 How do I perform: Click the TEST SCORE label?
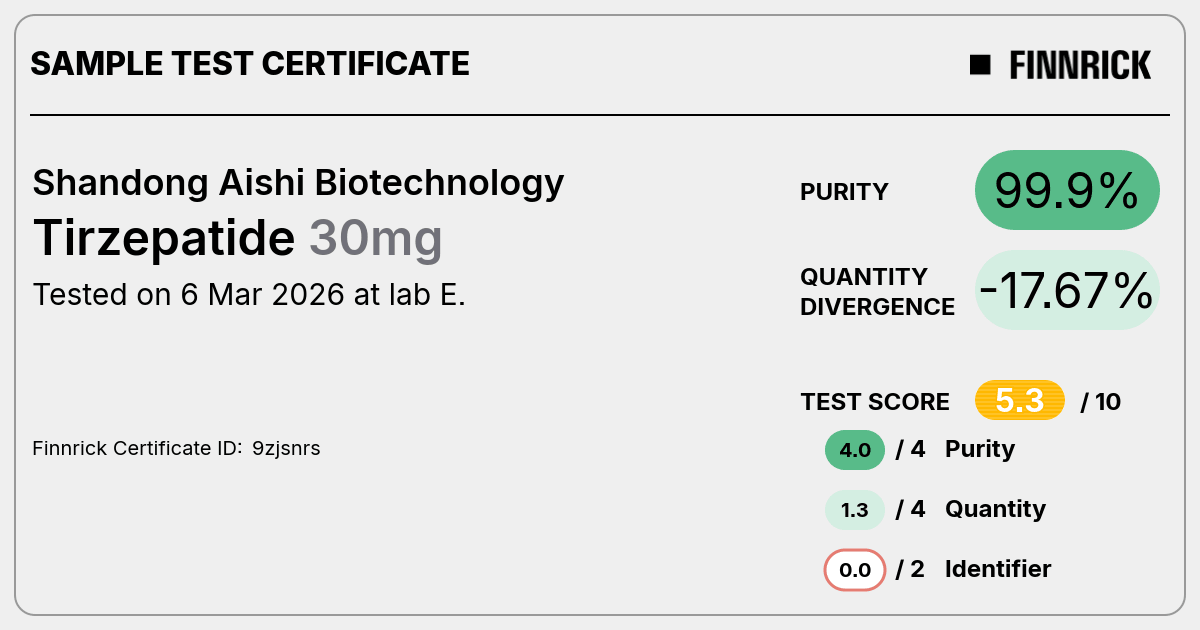click(875, 402)
